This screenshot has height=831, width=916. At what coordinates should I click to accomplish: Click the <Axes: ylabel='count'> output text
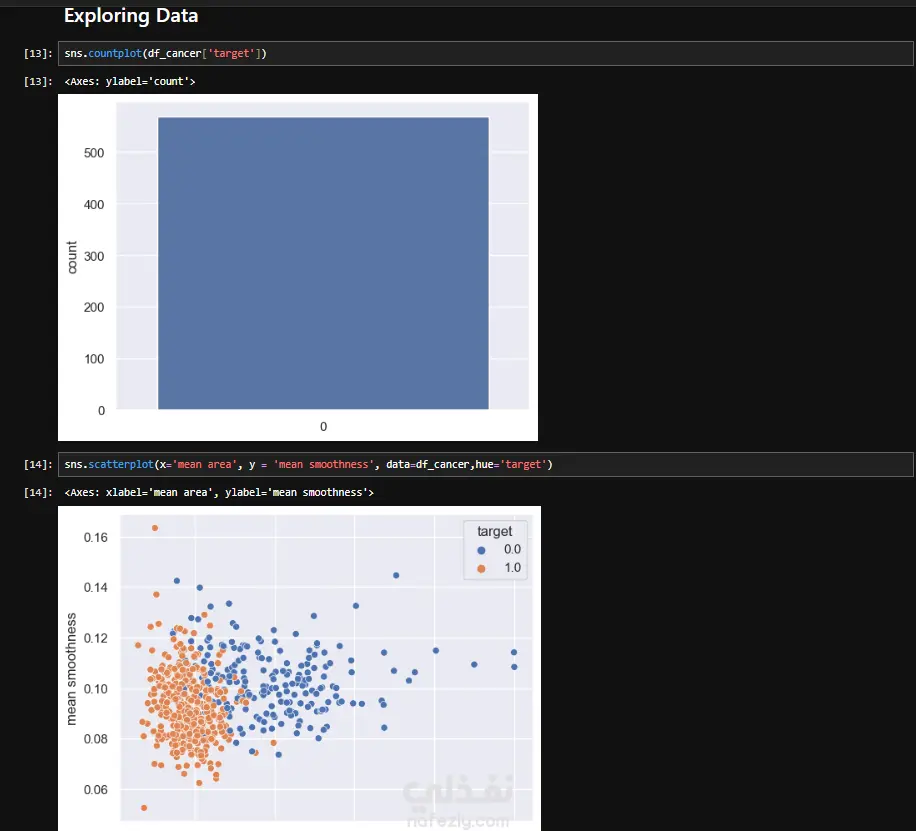pyautogui.click(x=130, y=81)
